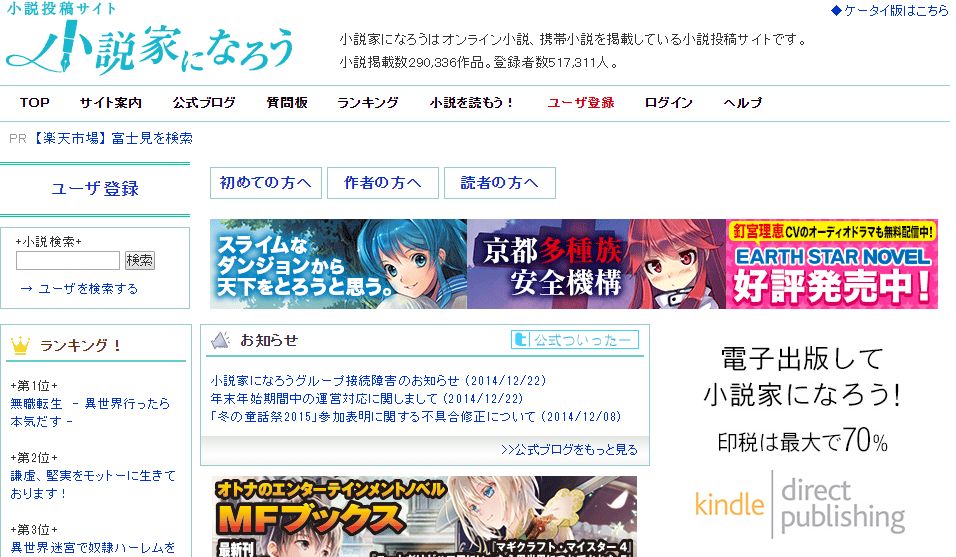956x557 pixels.
Task: Go to ユーザ登録 in the top menu
Action: (580, 103)
